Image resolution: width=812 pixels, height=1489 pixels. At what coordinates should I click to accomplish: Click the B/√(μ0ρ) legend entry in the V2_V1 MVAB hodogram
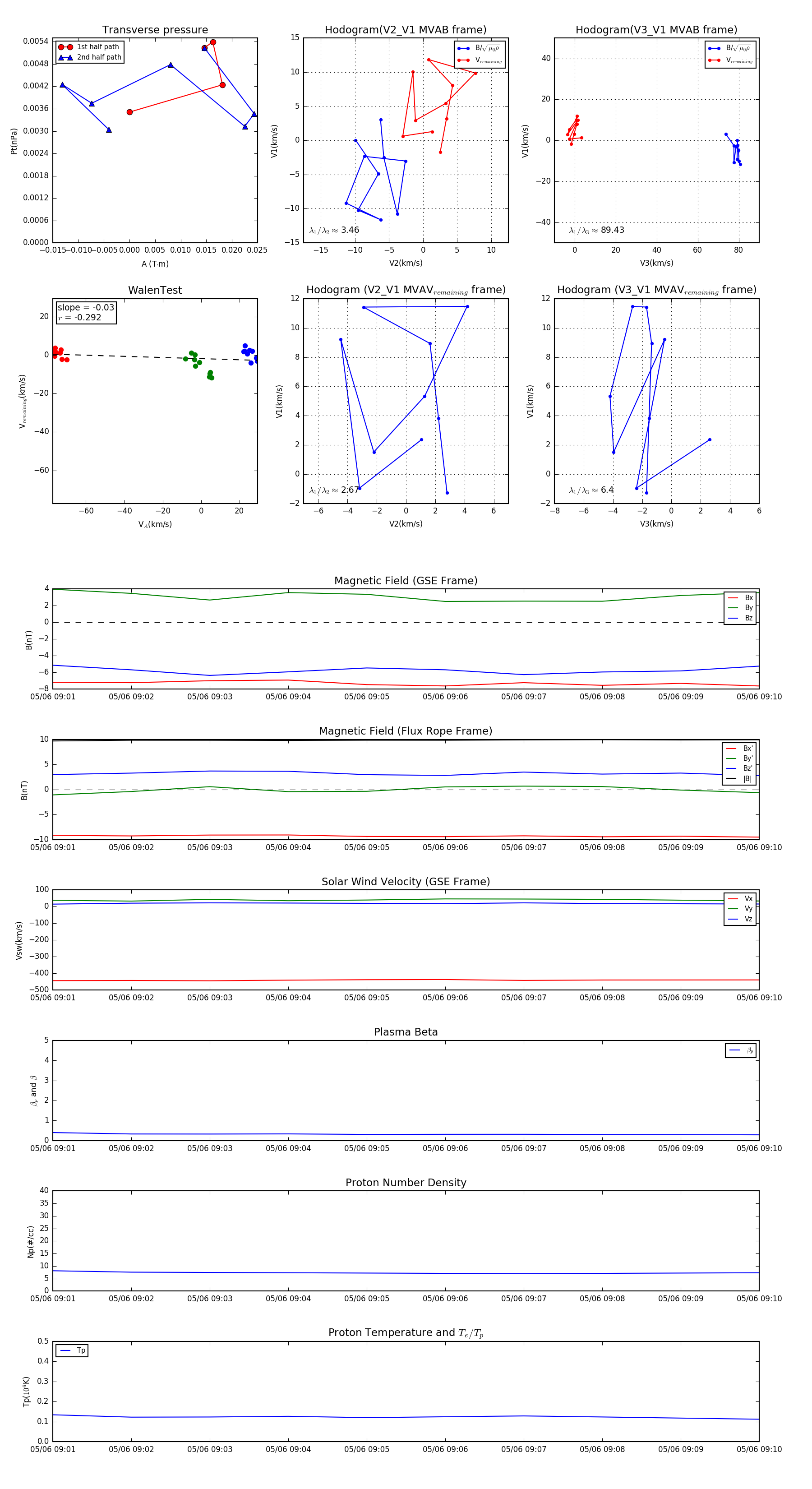point(479,49)
